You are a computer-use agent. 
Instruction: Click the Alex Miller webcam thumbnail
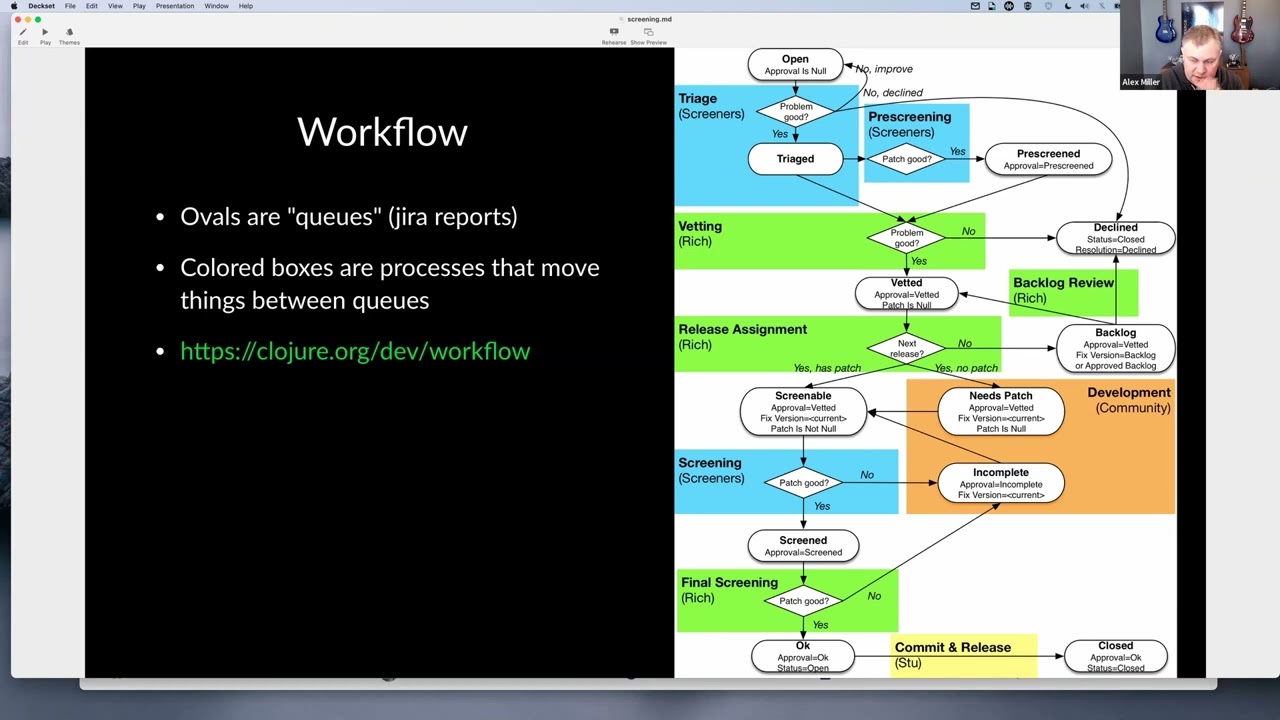pyautogui.click(x=1199, y=45)
